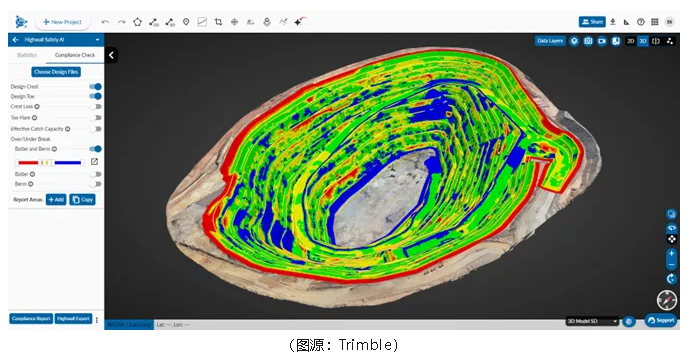The width and height of the screenshot is (696, 361).
Task: Select the location pin marker tool
Action: point(186,22)
